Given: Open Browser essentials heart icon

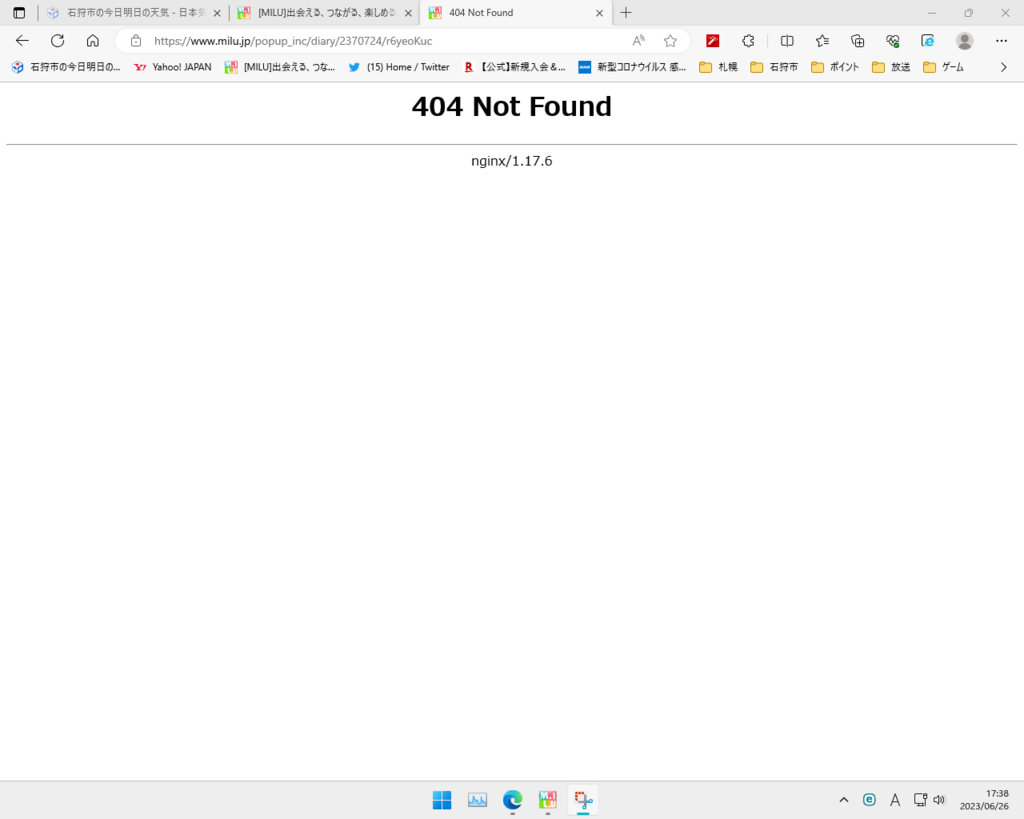Looking at the screenshot, I should 892,41.
